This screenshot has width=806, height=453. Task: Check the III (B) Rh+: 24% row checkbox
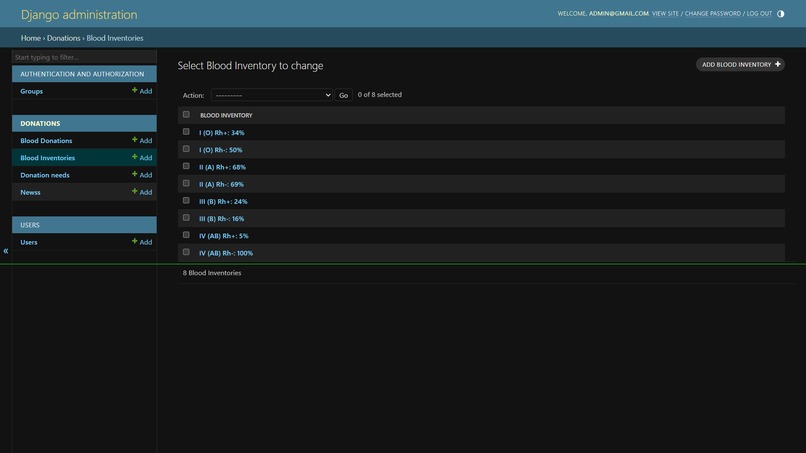pyautogui.click(x=186, y=201)
